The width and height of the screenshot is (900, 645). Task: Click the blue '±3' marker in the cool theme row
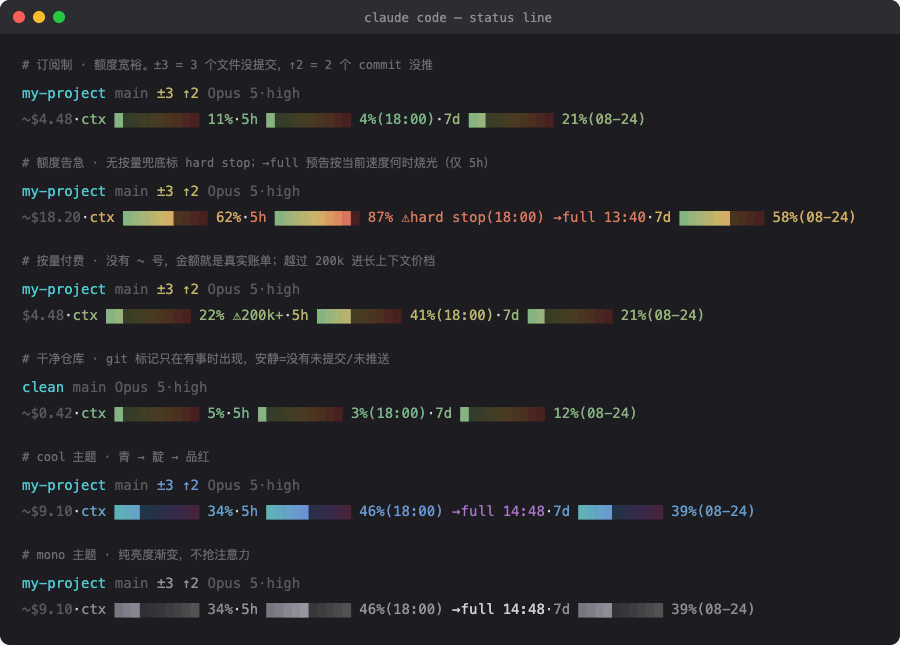point(165,485)
